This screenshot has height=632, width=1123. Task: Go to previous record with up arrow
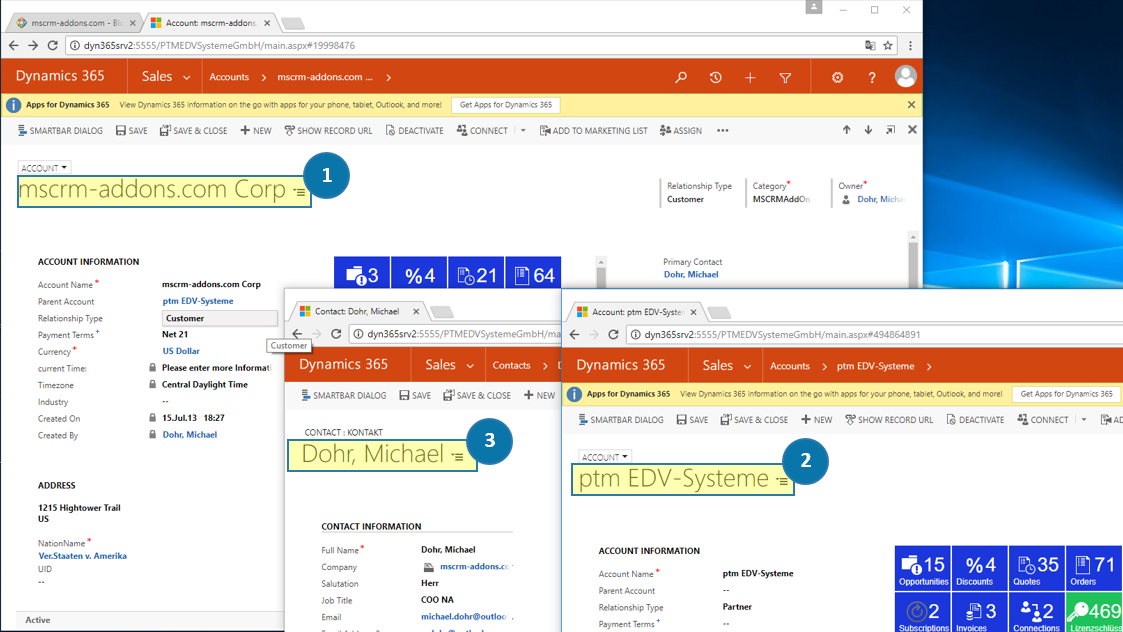(847, 130)
